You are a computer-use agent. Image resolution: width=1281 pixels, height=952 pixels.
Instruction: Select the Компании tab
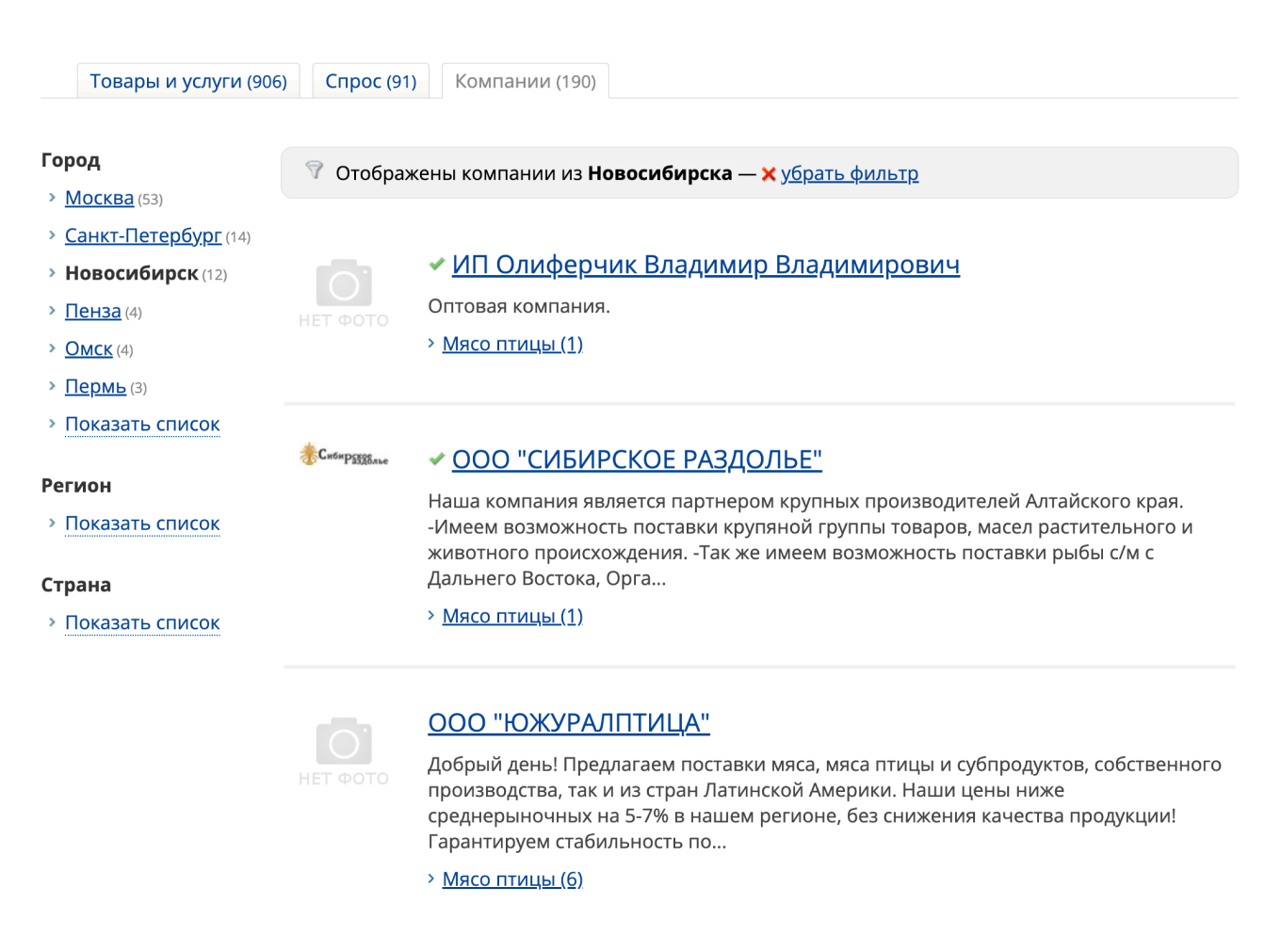coord(525,82)
